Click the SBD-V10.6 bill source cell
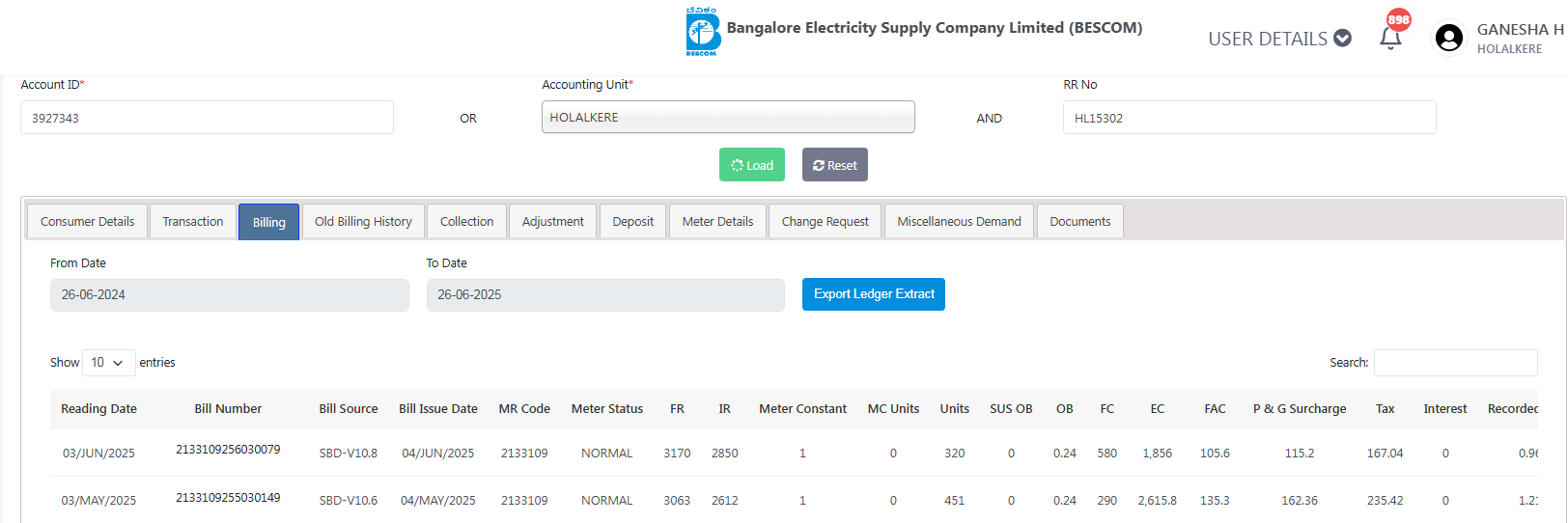This screenshot has width=1568, height=523. tap(349, 501)
